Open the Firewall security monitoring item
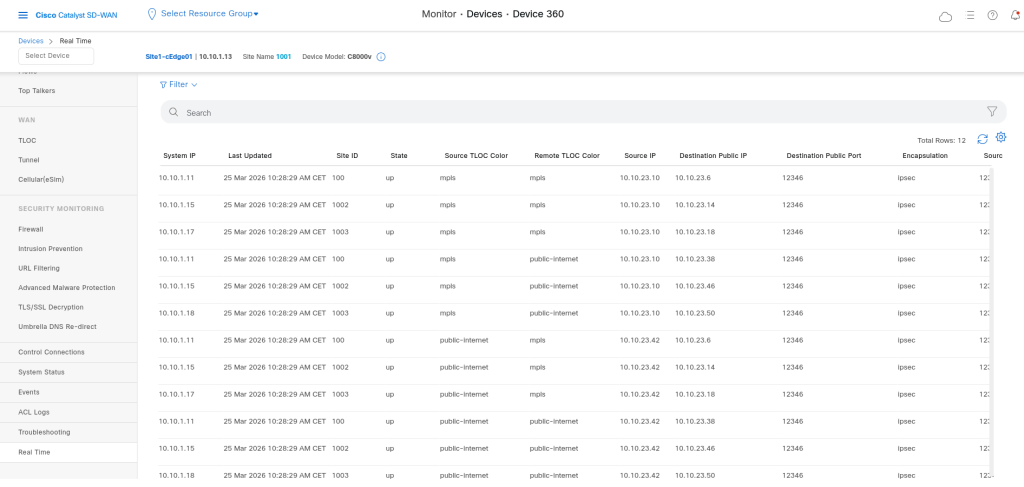1024x487 pixels. [x=31, y=229]
